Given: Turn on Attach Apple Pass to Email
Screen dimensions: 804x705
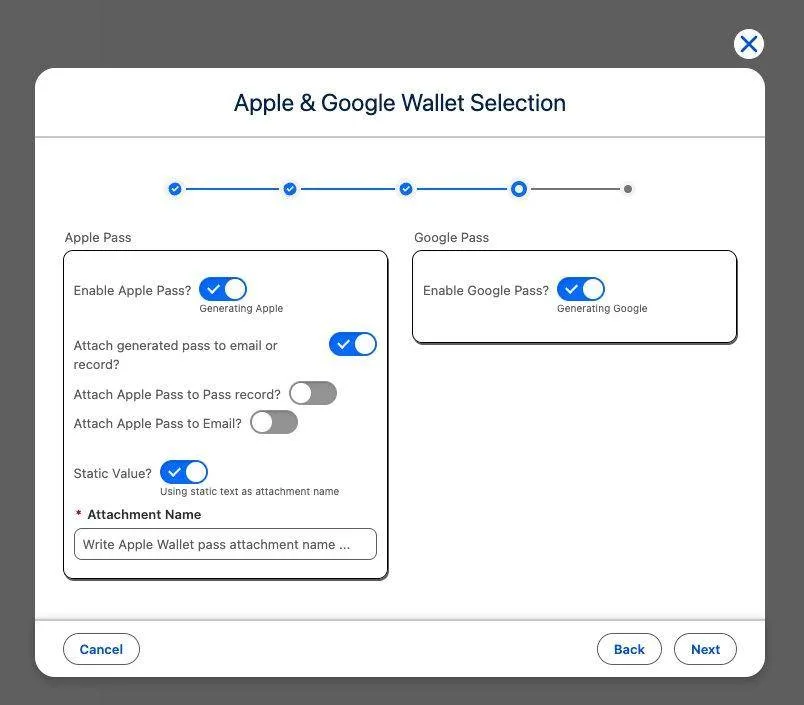Looking at the screenshot, I should click(x=274, y=422).
